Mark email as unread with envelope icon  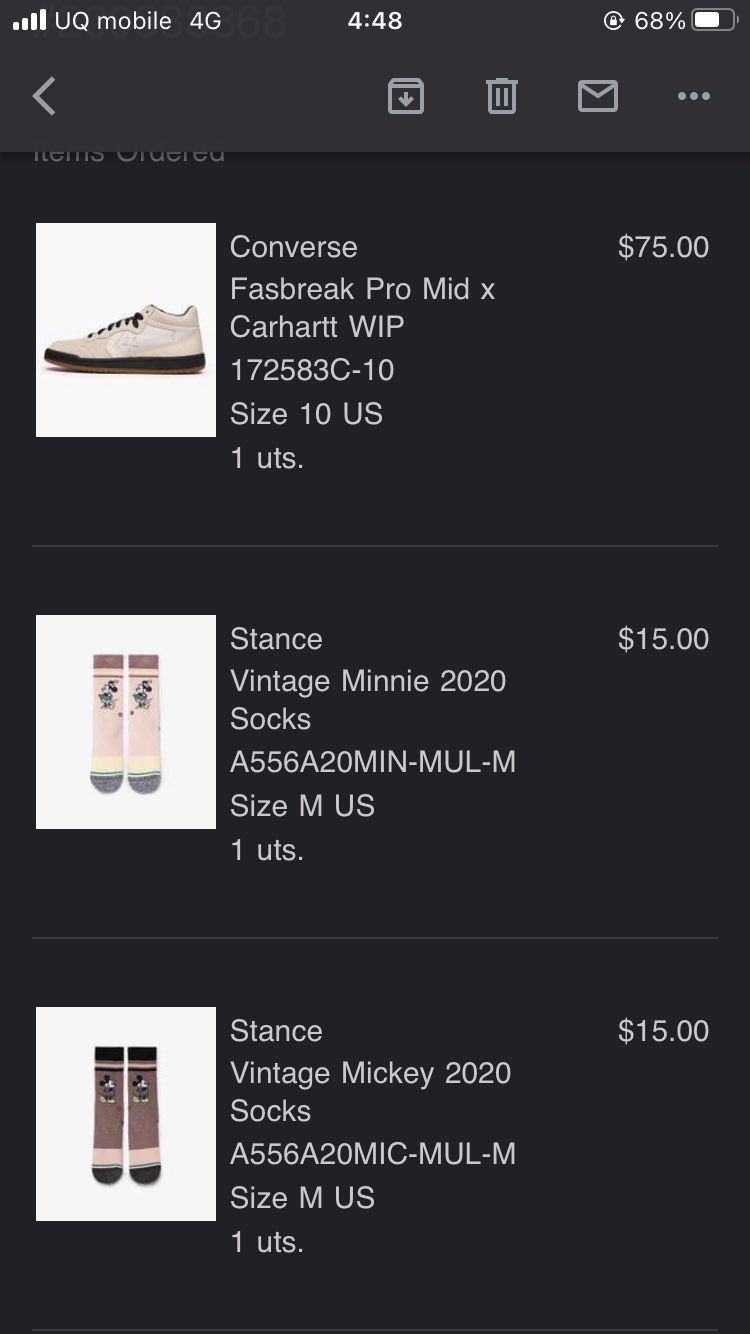pyautogui.click(x=597, y=97)
